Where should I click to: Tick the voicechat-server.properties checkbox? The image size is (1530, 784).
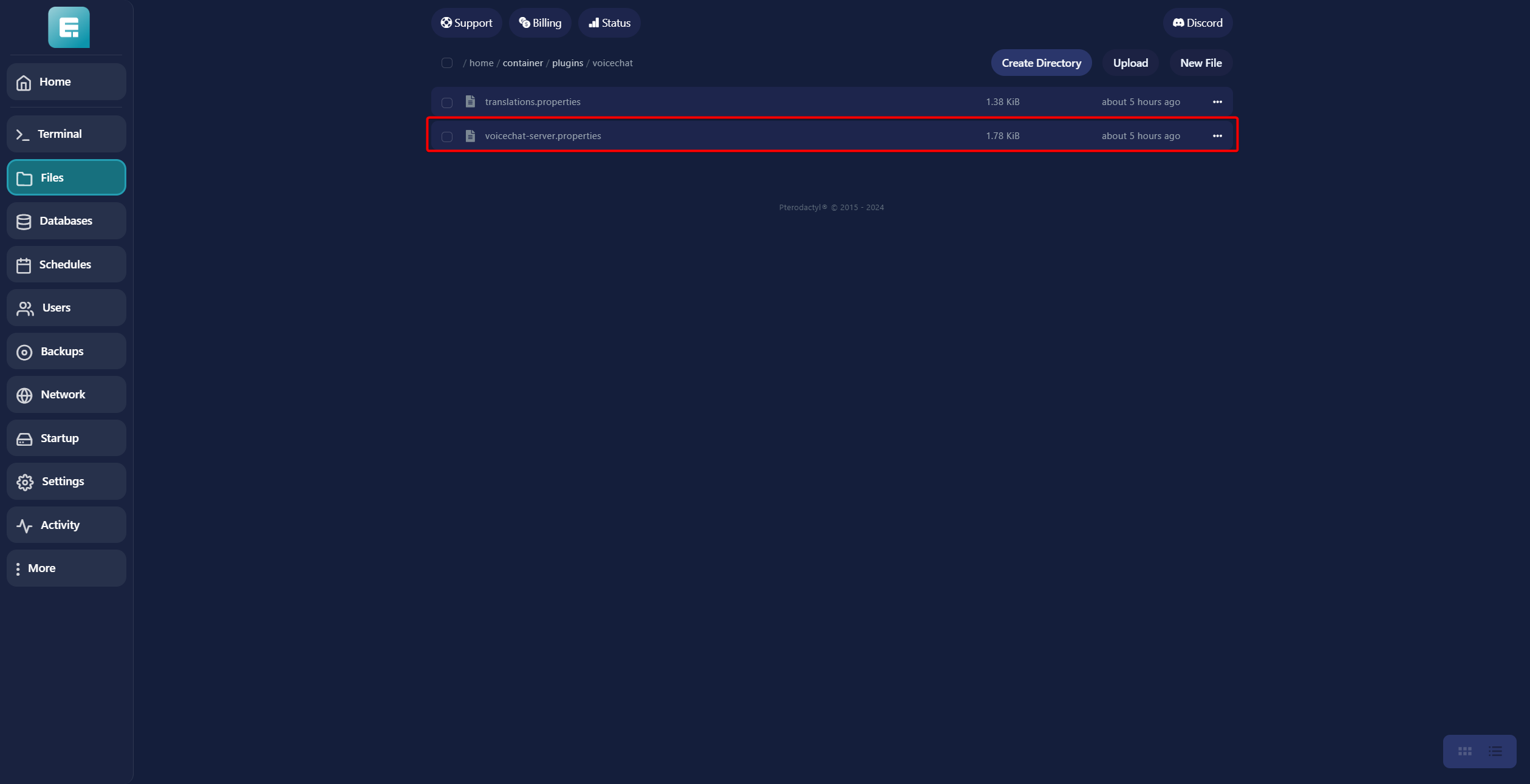447,137
